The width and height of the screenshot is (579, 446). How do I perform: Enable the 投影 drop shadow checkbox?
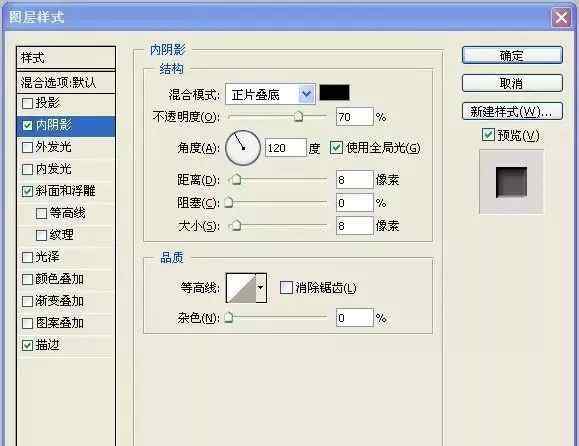click(x=27, y=103)
